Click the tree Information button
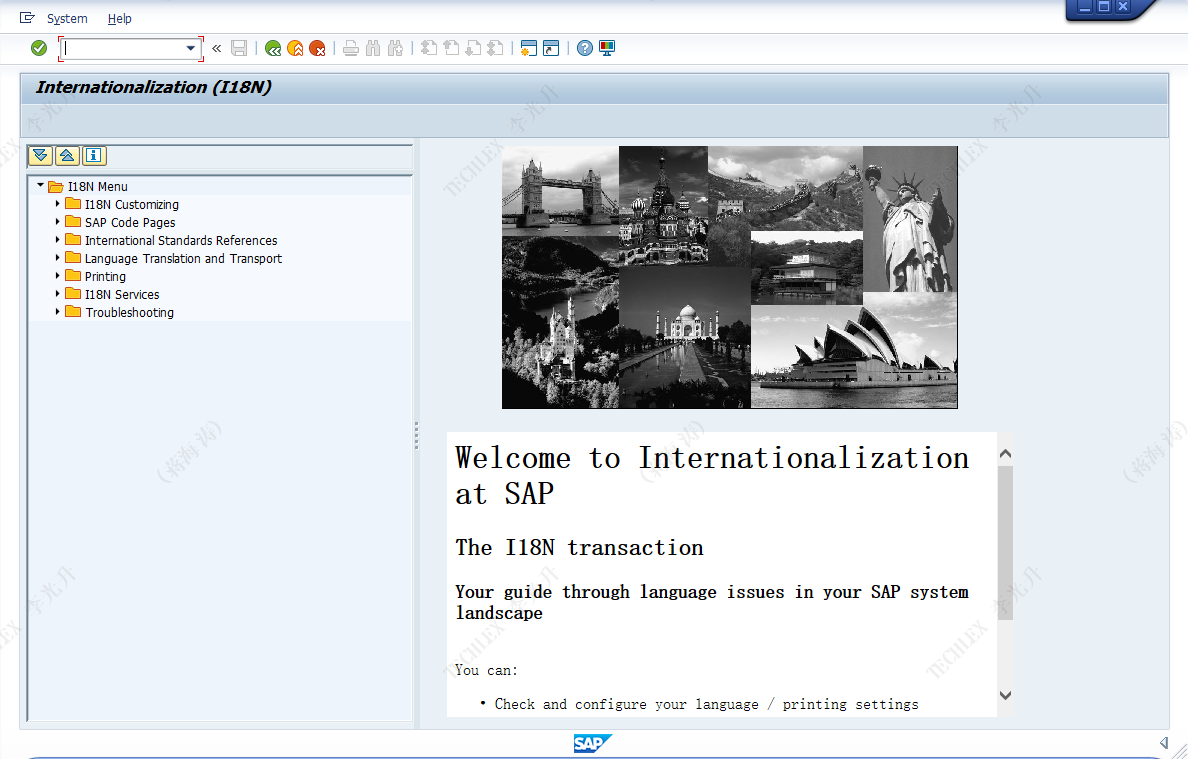 pyautogui.click(x=94, y=156)
